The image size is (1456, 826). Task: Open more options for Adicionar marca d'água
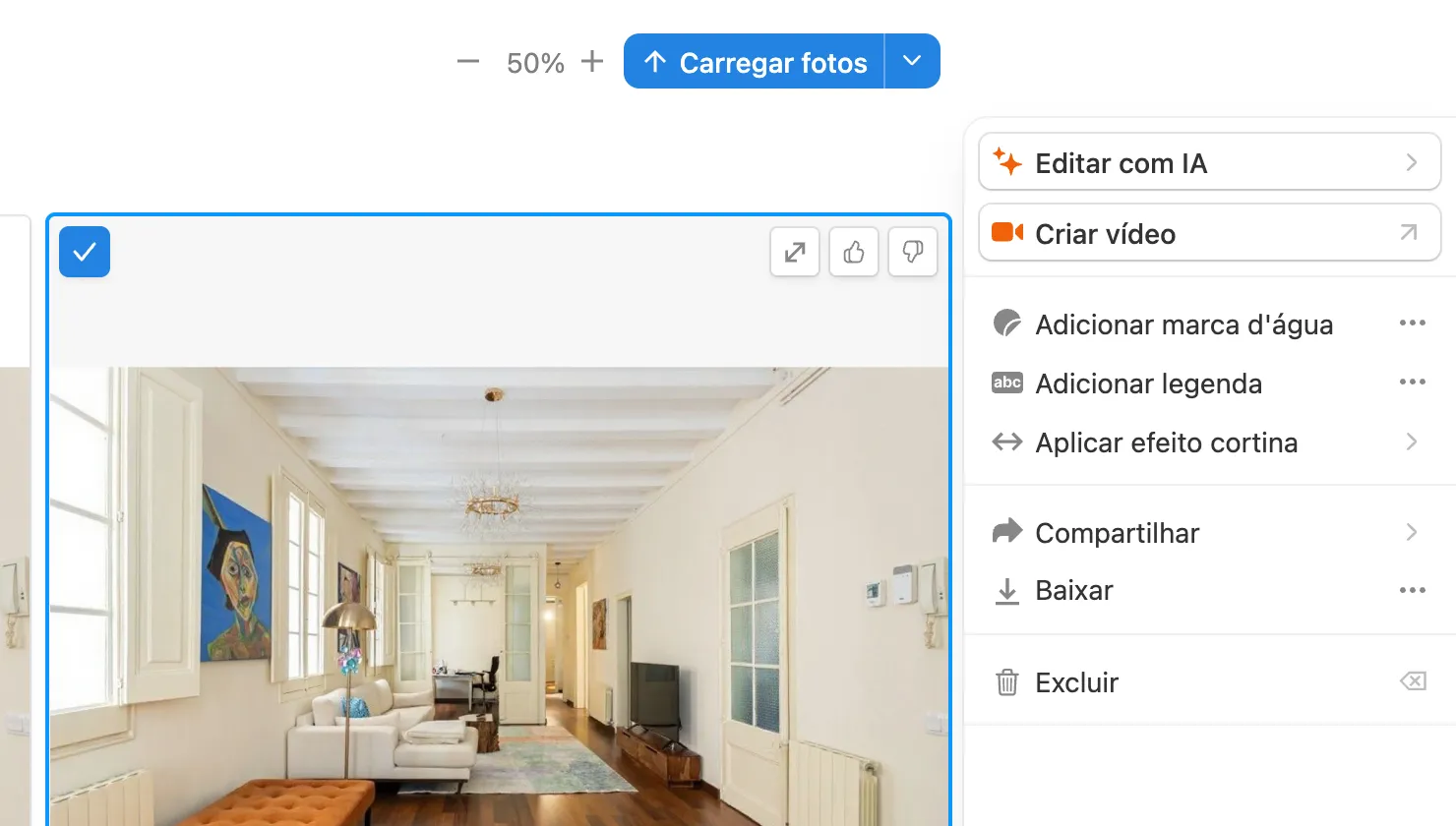point(1413,323)
